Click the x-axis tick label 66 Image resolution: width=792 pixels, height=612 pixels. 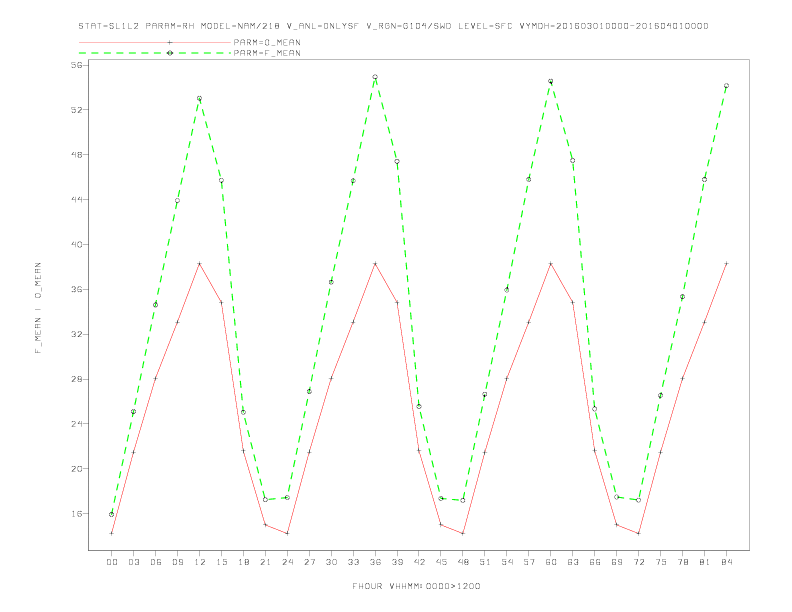595,562
